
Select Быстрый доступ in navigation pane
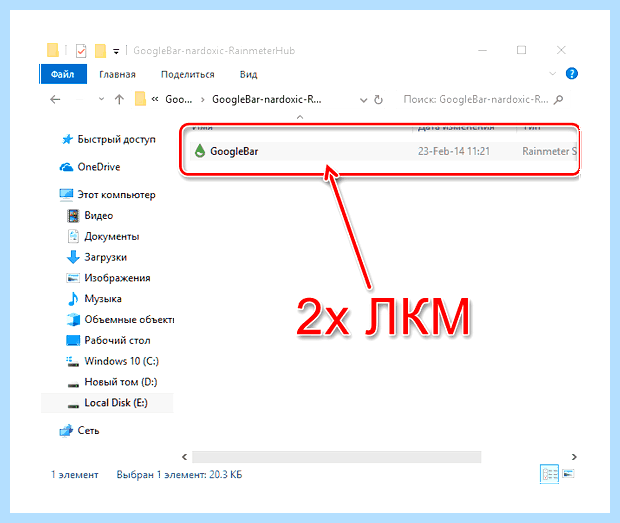(116, 139)
